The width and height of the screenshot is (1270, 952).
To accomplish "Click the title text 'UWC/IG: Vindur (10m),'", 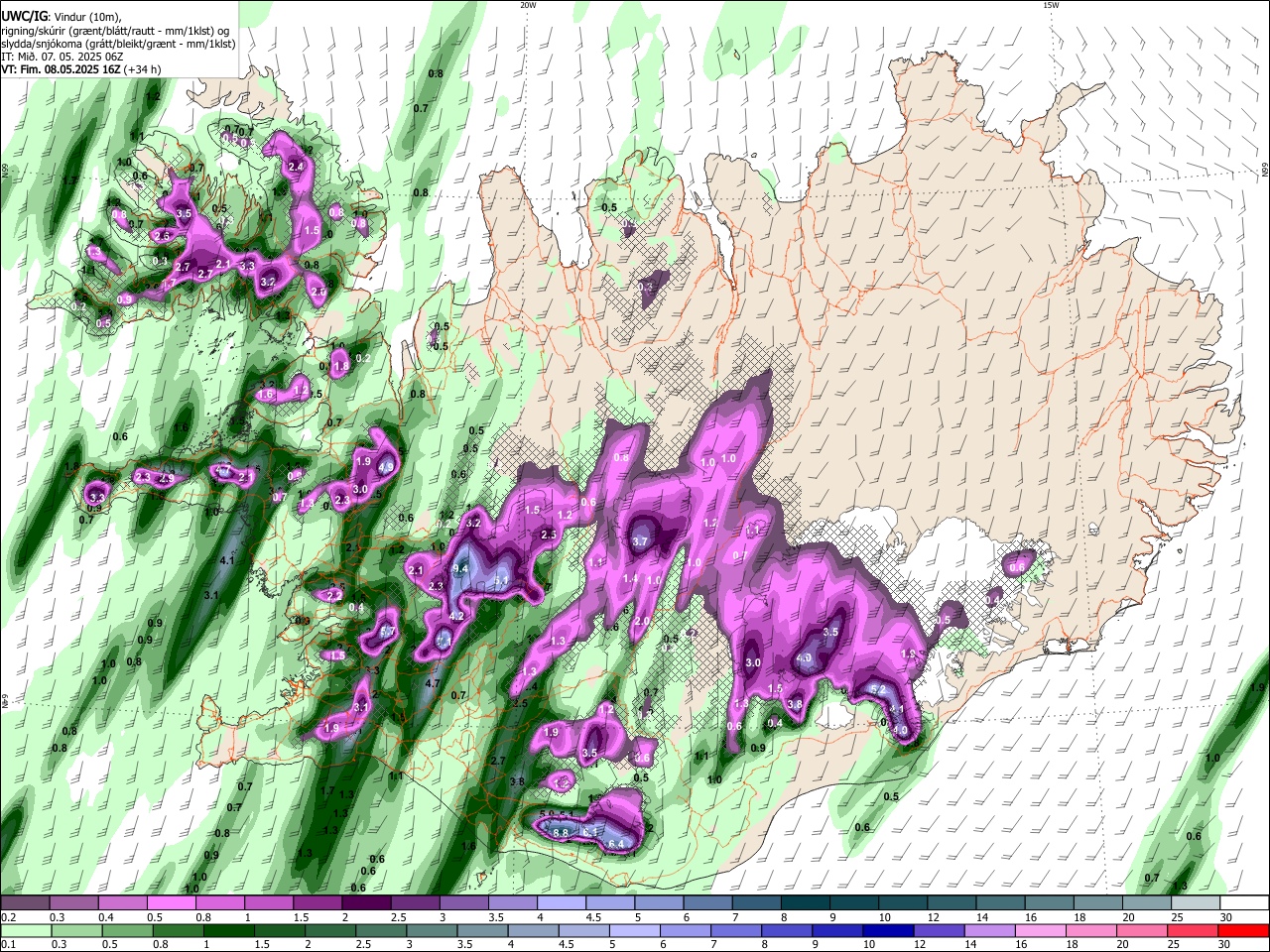I will (61, 17).
